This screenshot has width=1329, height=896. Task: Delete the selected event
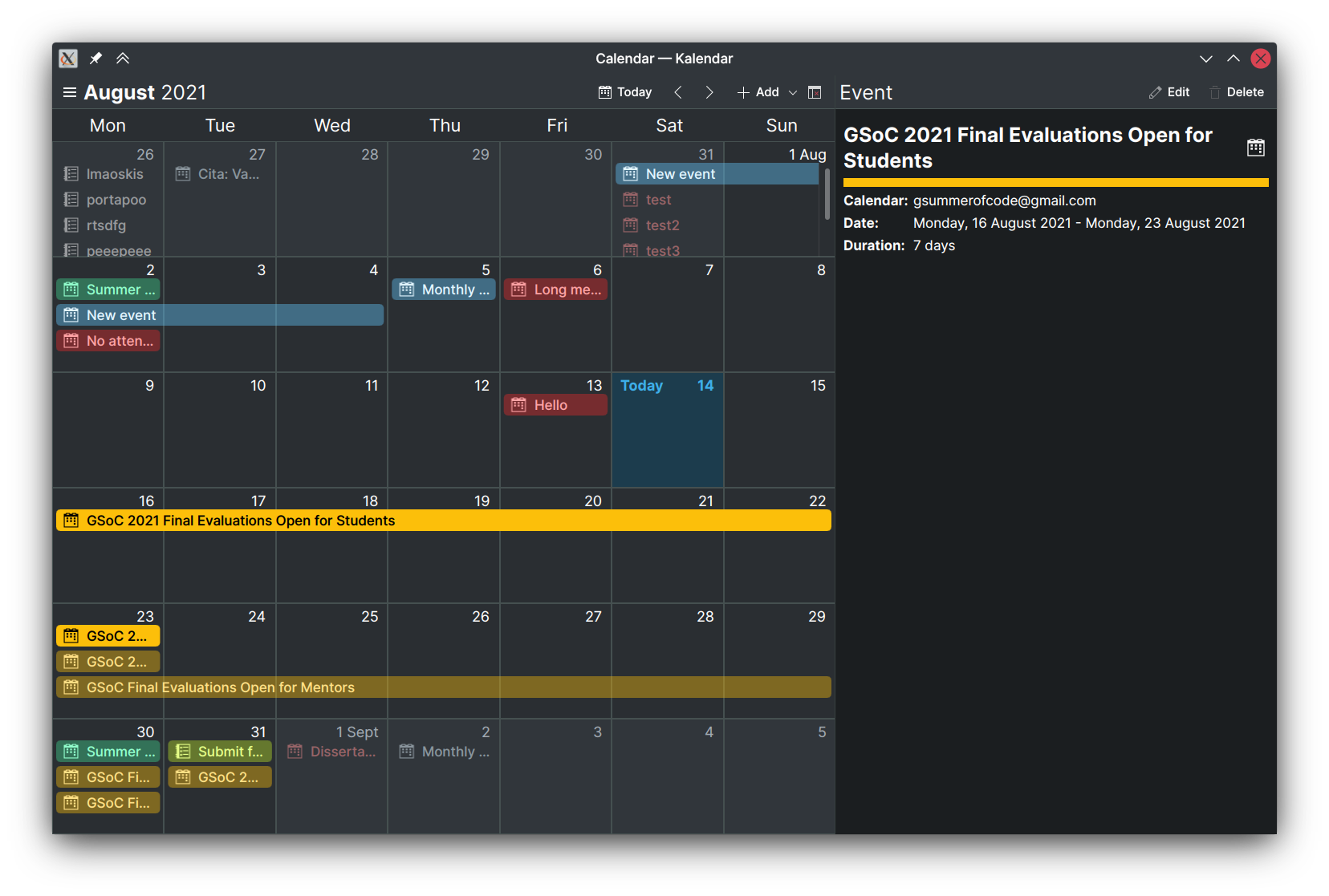[1237, 92]
